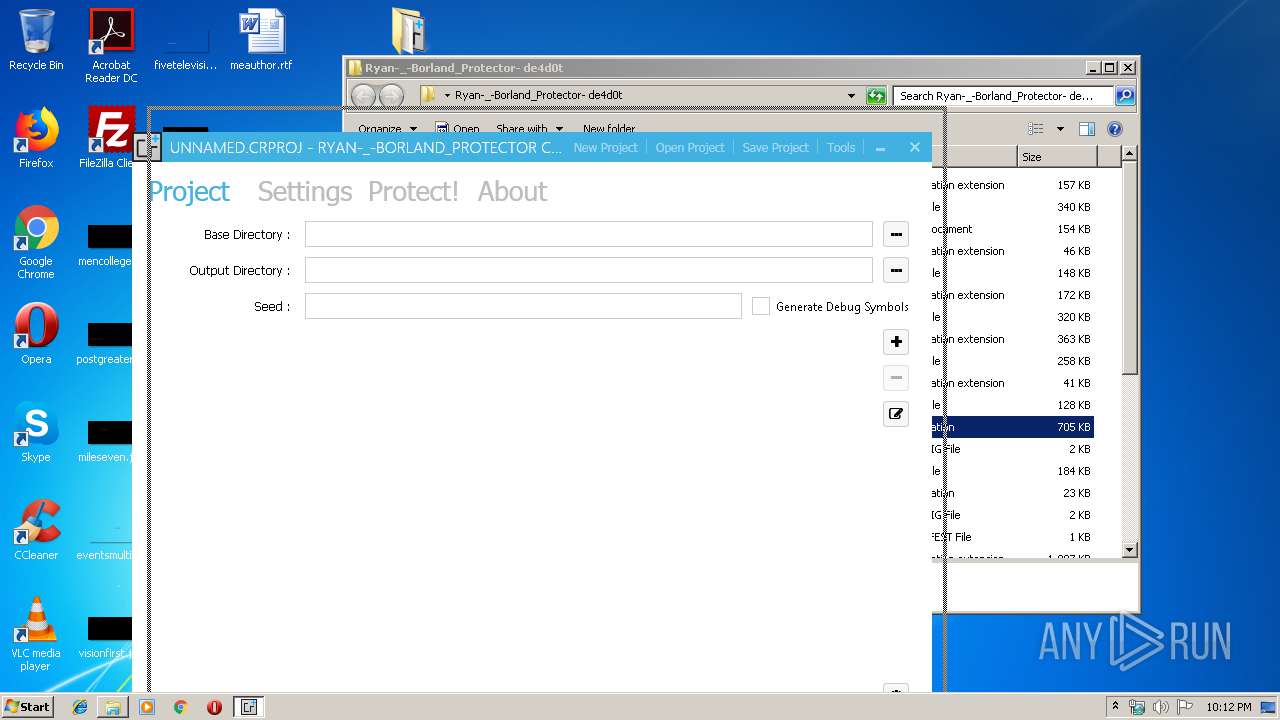
Task: Open the Opera desktop shortcut
Action: pos(36,334)
